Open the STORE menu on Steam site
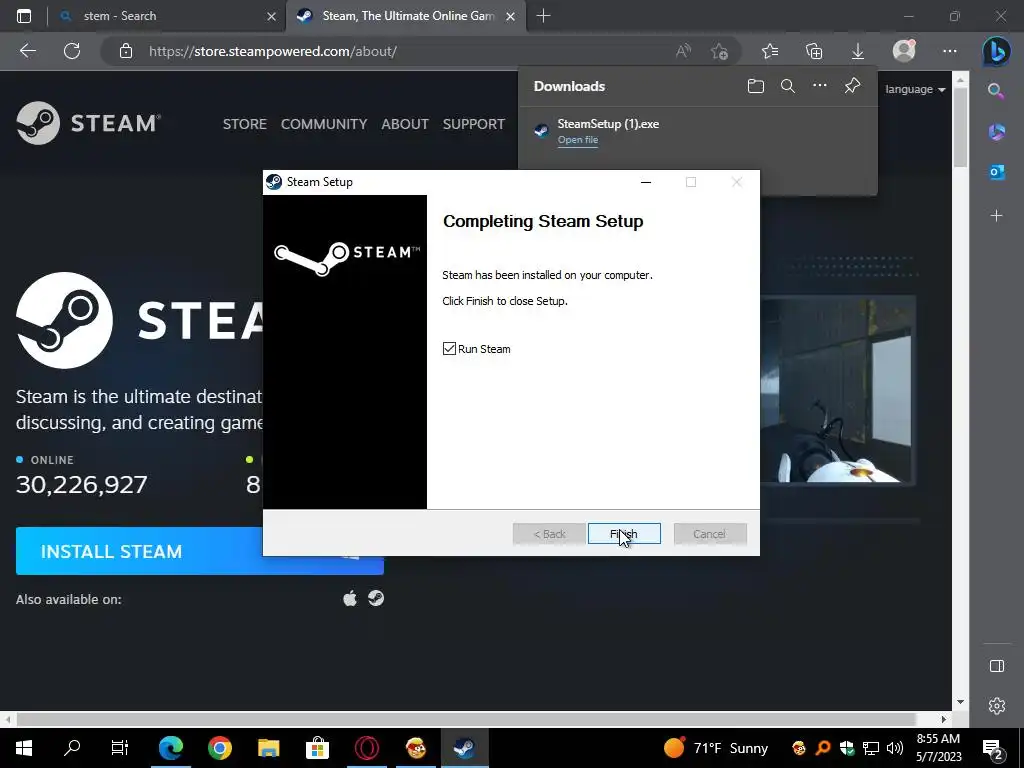Screen dimensions: 1024x768 245,124
